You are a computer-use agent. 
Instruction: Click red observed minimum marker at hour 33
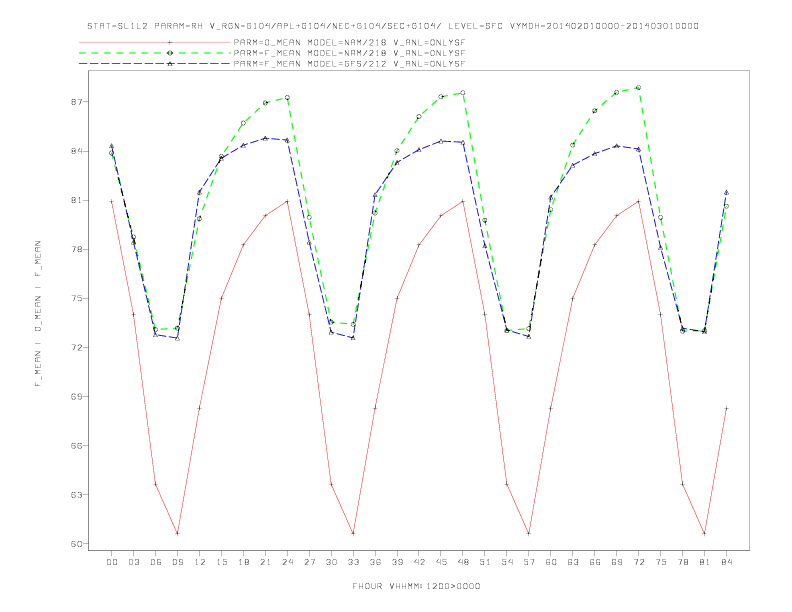(353, 533)
